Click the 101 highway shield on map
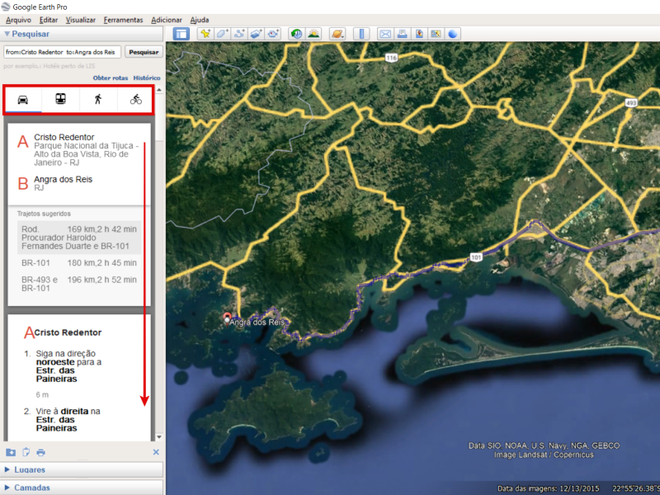The image size is (660, 495). 476,257
